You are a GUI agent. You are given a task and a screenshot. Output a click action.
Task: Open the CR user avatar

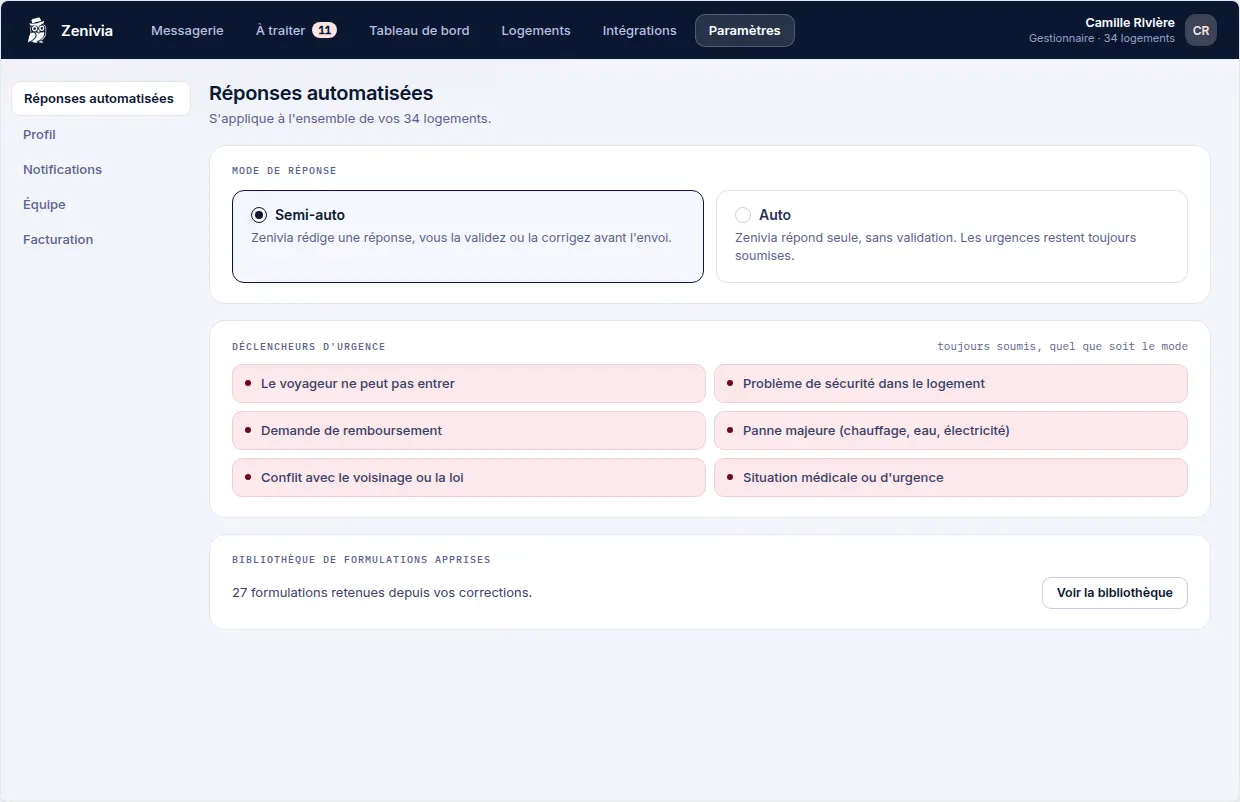pos(1201,30)
